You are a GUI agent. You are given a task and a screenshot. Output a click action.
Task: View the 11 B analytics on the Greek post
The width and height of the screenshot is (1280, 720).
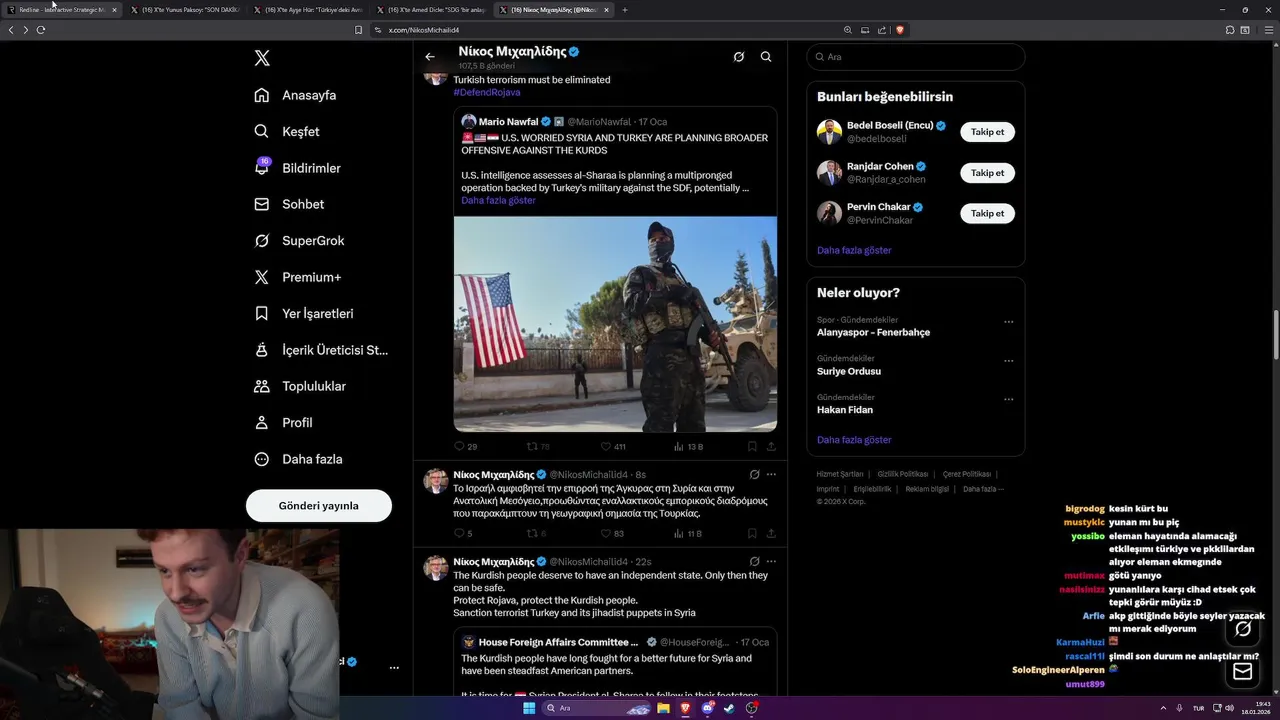688,534
